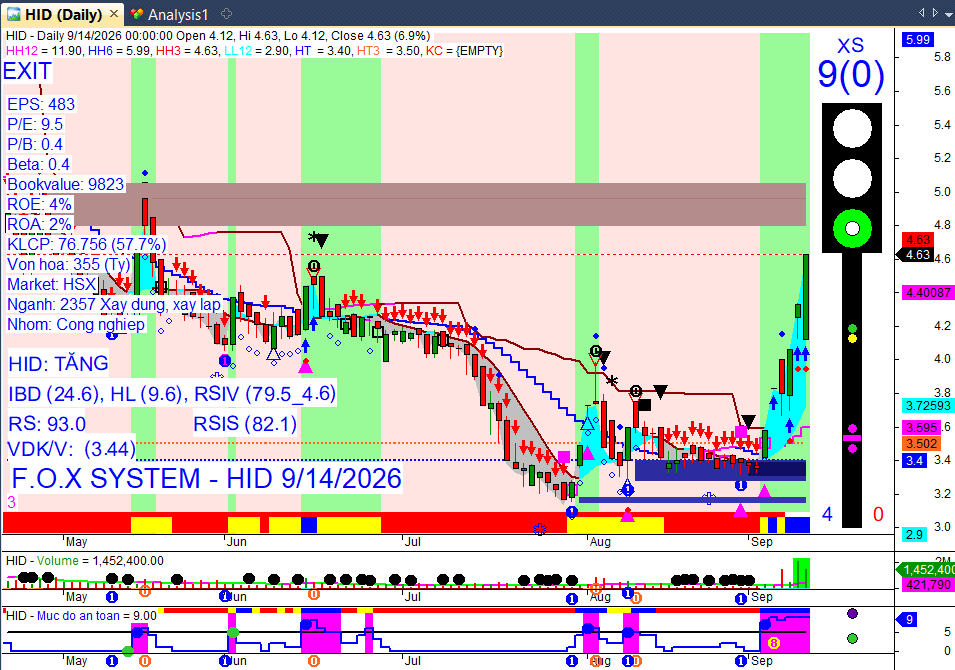Image resolution: width=955 pixels, height=670 pixels.
Task: Click the 'RS: 93.0' value
Action: 47,424
